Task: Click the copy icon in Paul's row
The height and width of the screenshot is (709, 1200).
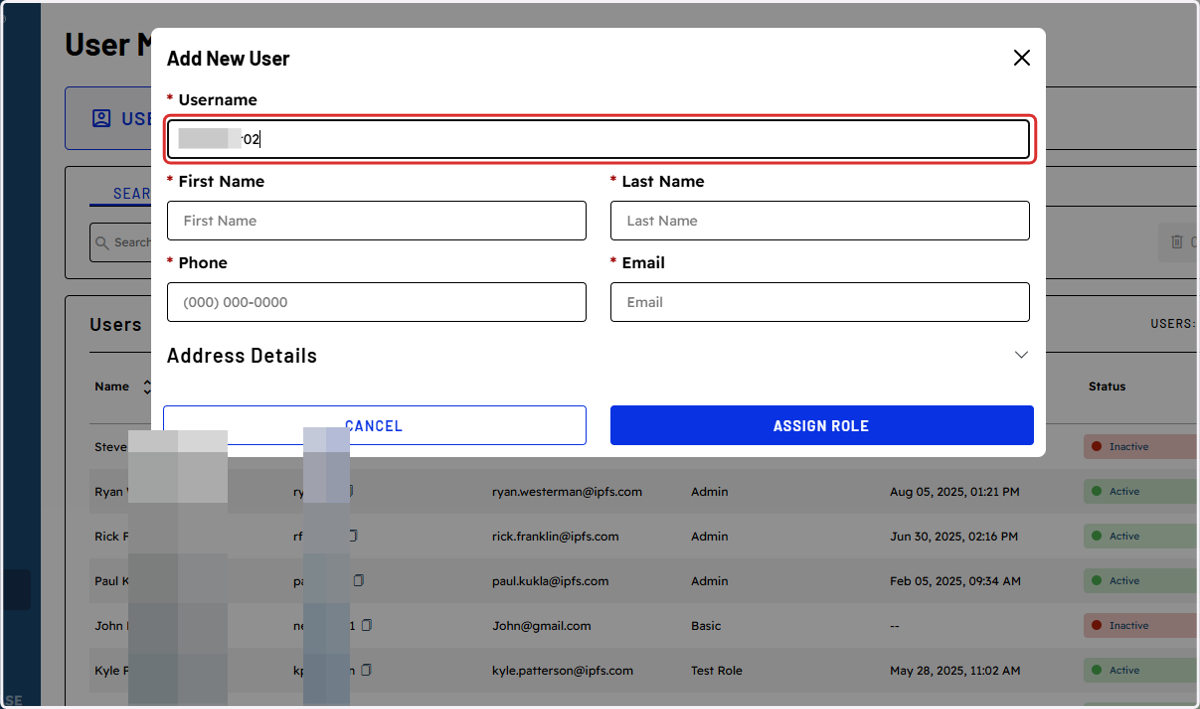Action: [x=359, y=581]
